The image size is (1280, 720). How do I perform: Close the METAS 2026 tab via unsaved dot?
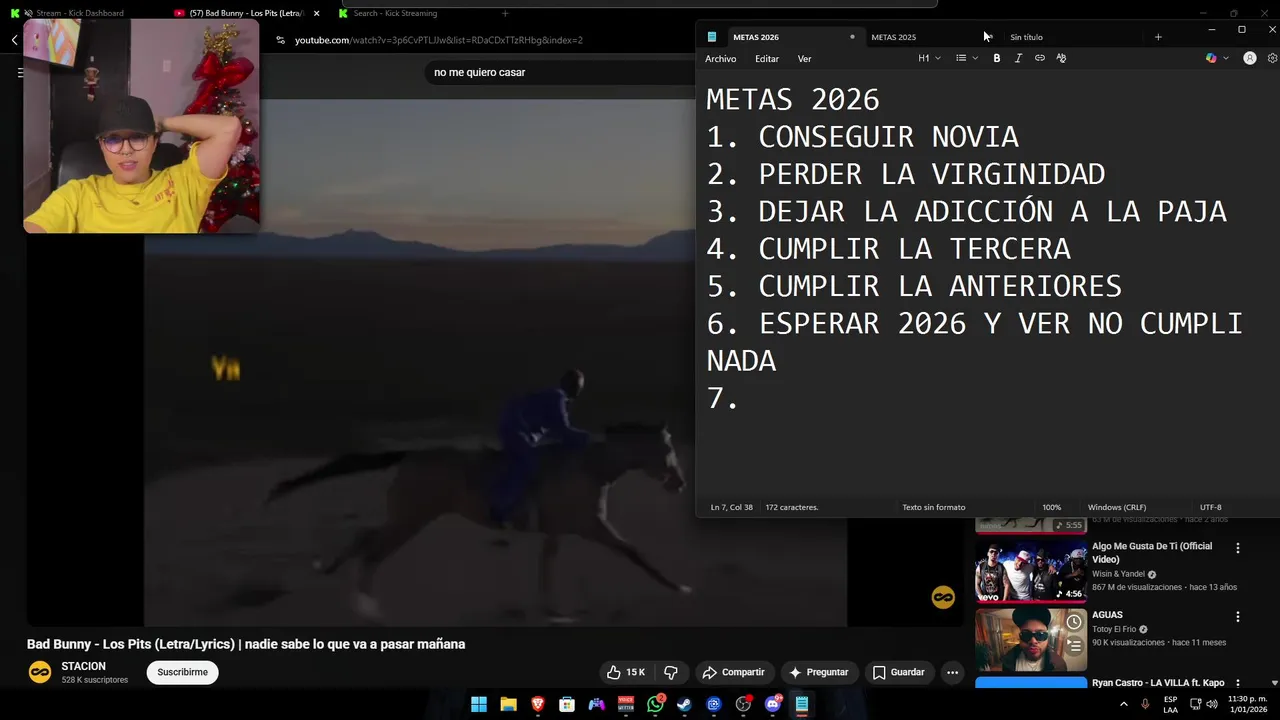(852, 37)
